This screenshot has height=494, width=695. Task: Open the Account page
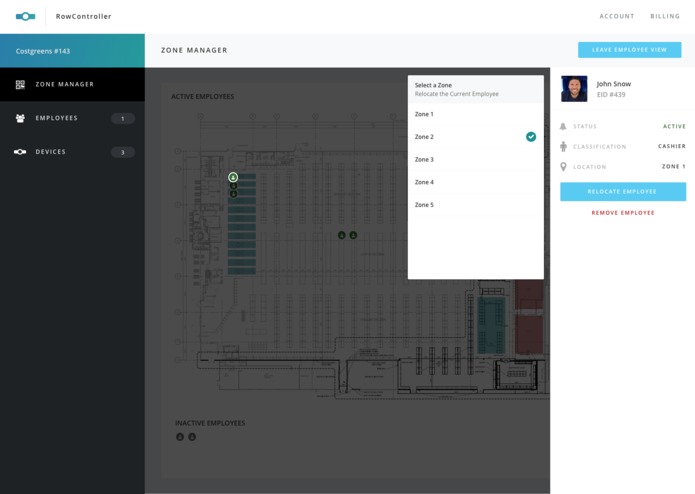(x=617, y=16)
